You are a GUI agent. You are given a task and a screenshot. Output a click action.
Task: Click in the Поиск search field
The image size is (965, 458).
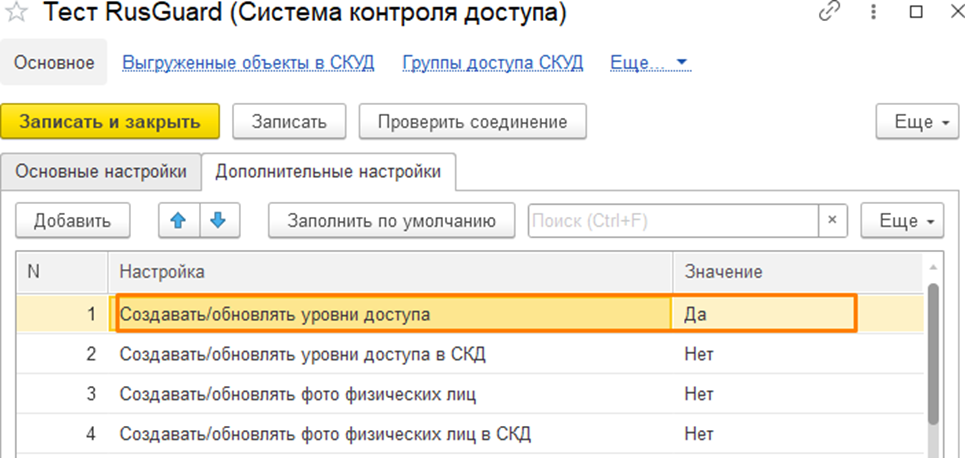pyautogui.click(x=672, y=220)
